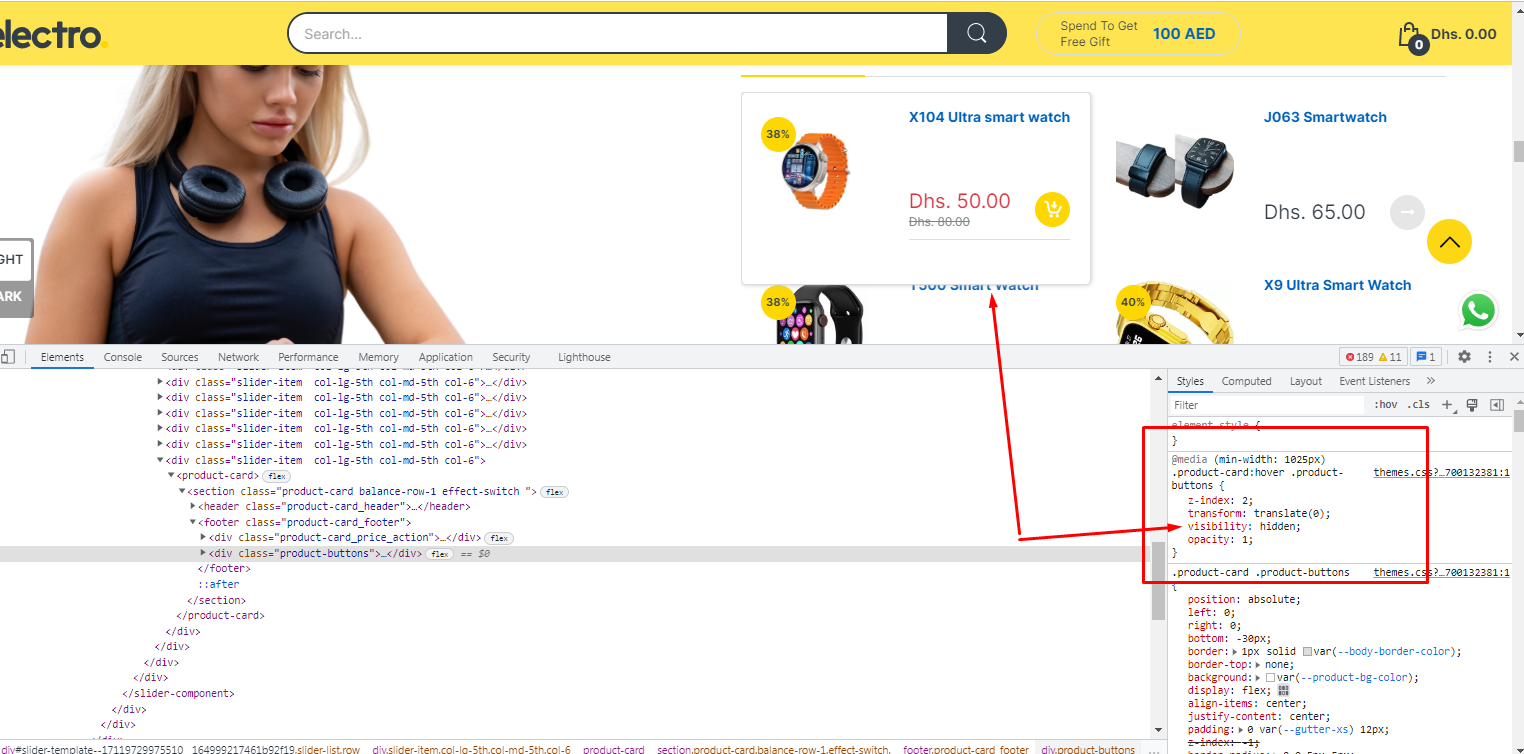Toggle the :hov element state button
The height and width of the screenshot is (754, 1524).
(x=1386, y=405)
